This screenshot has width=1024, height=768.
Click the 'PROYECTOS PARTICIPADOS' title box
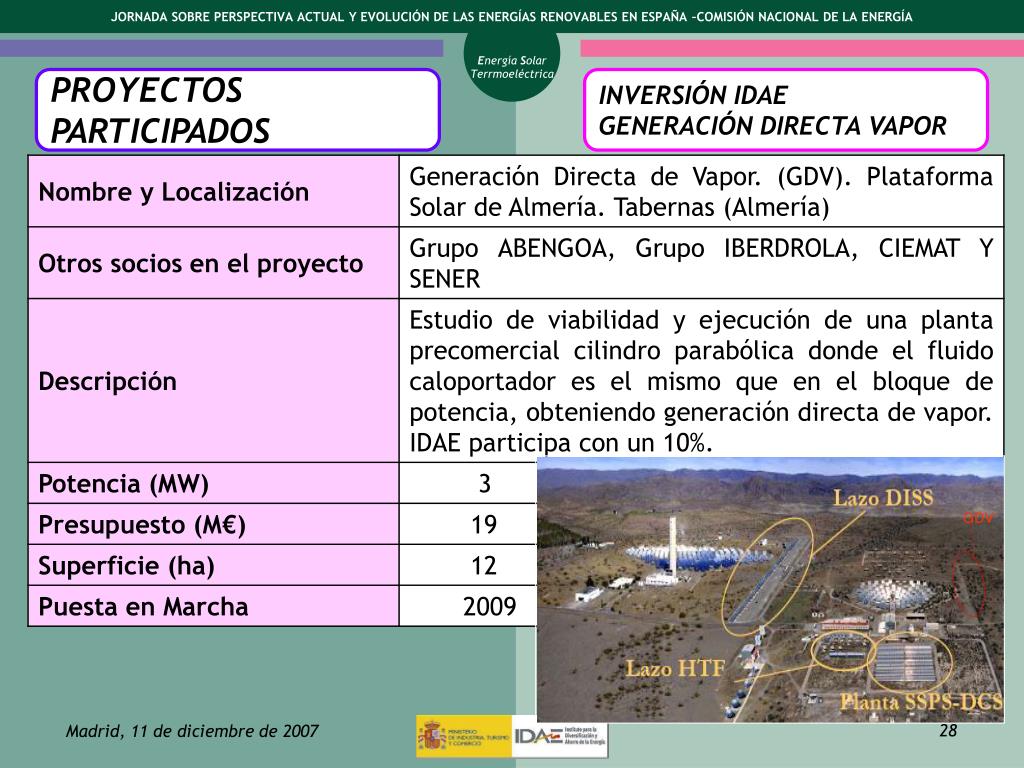pyautogui.click(x=238, y=110)
